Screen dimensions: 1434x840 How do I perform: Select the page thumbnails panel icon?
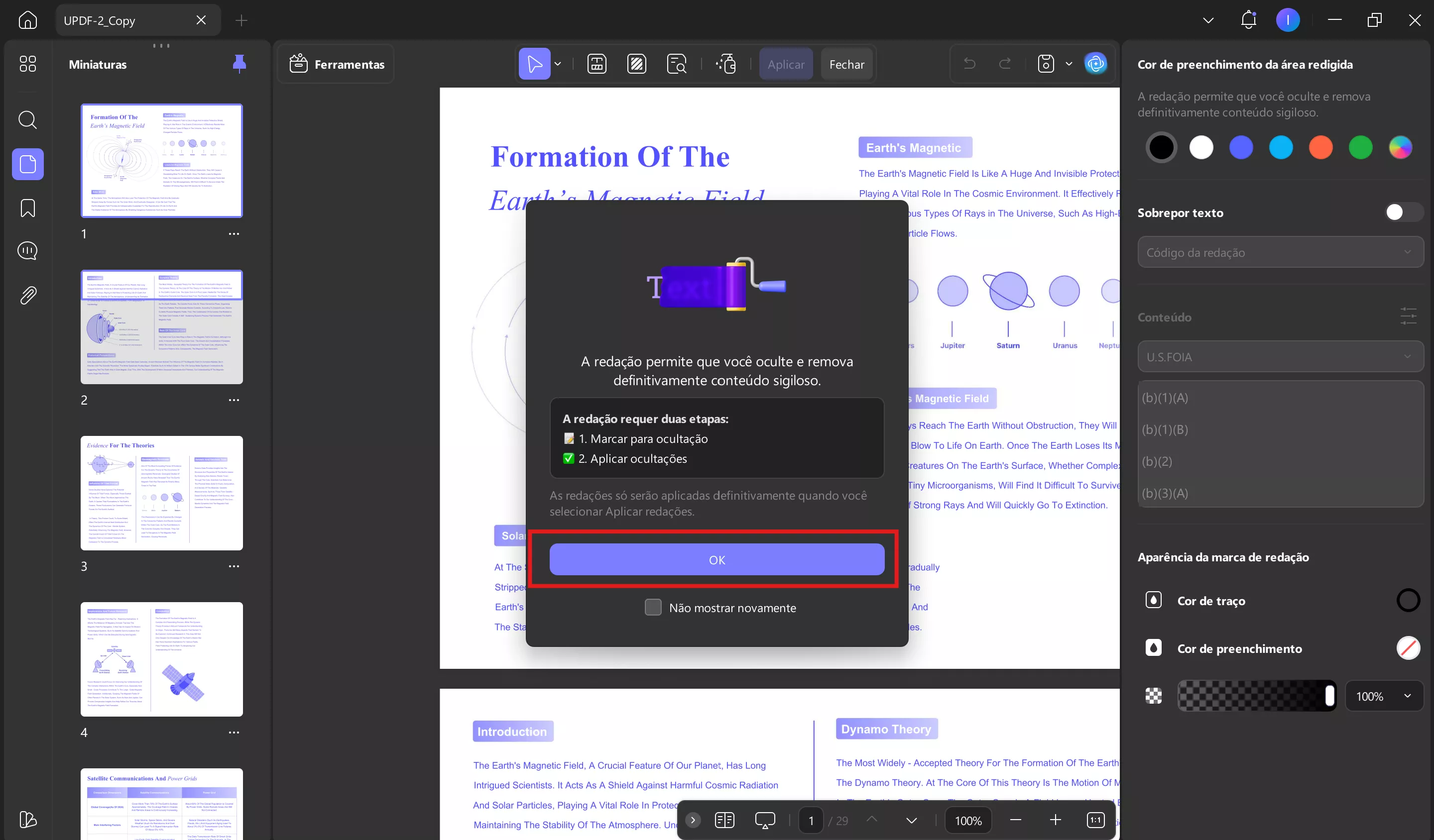(27, 164)
